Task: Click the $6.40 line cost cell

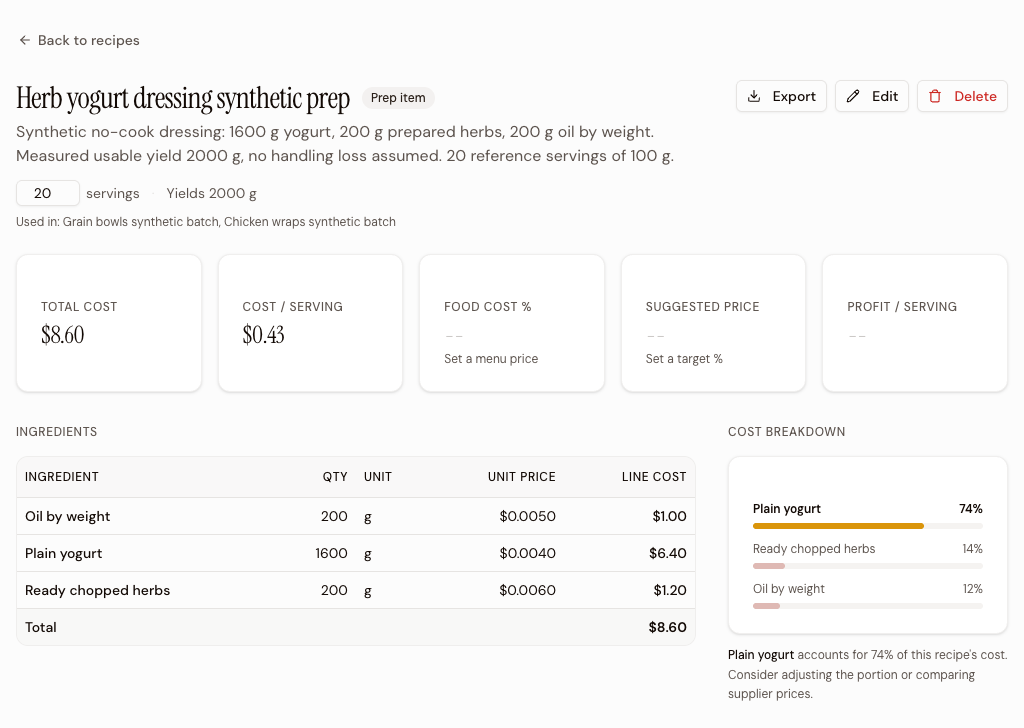Action: (x=667, y=554)
